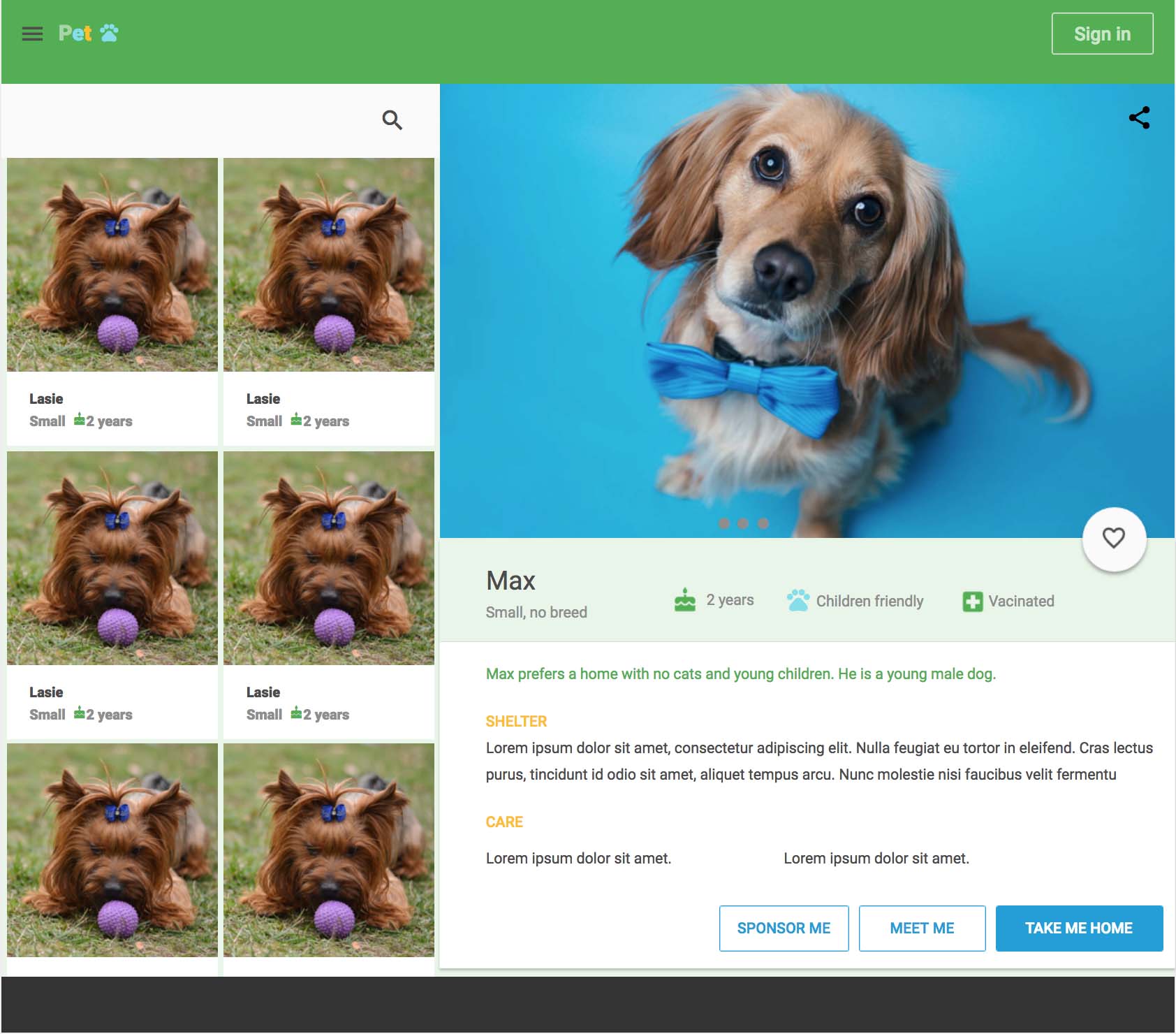Click the blue paw Children friendly icon

point(798,600)
